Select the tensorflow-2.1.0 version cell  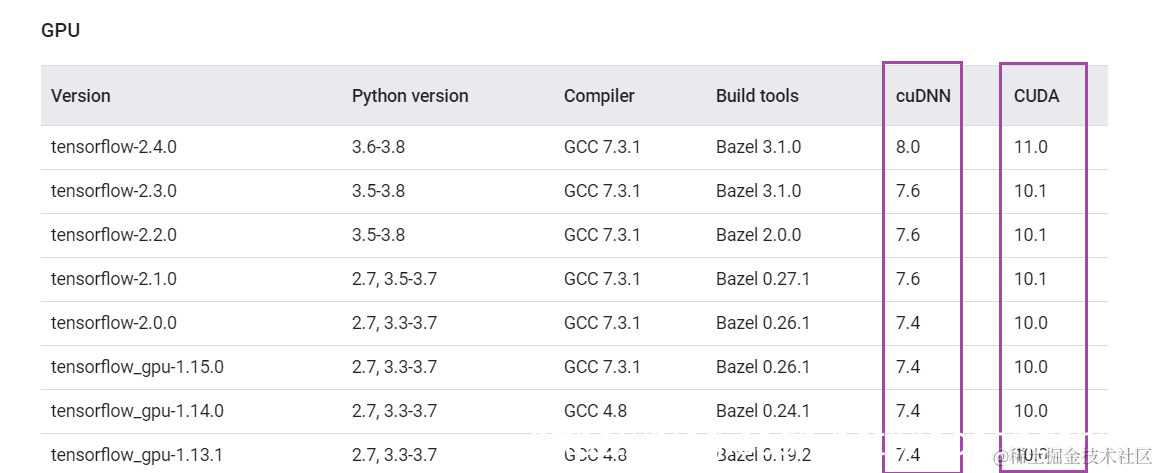113,279
